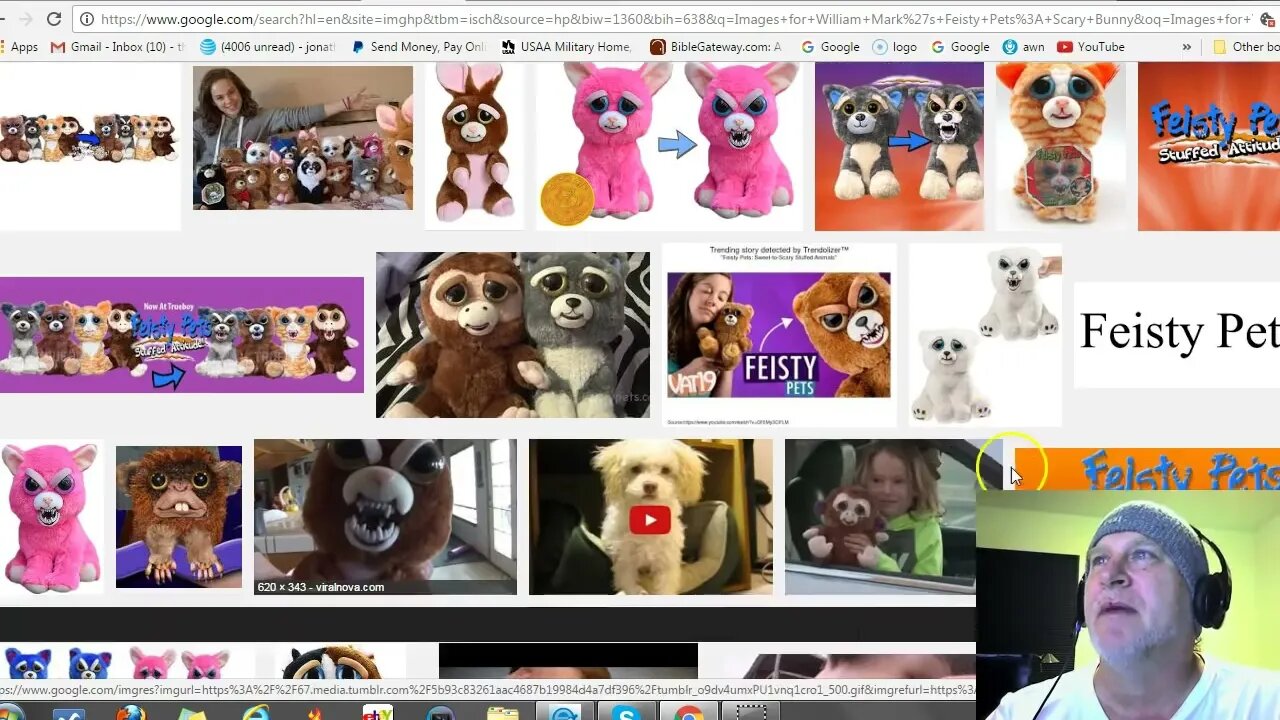Launch Firefox from the taskbar
The image size is (1280, 720).
pyautogui.click(x=130, y=712)
